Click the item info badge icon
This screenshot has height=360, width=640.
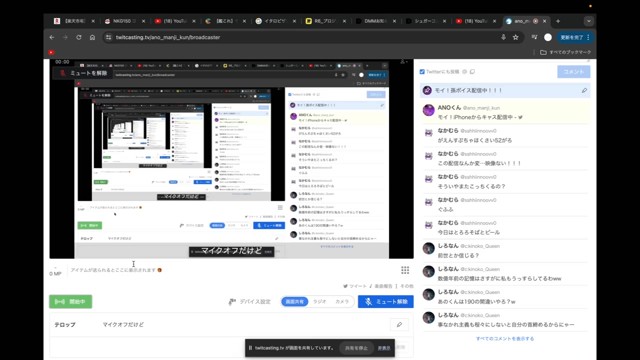160,270
